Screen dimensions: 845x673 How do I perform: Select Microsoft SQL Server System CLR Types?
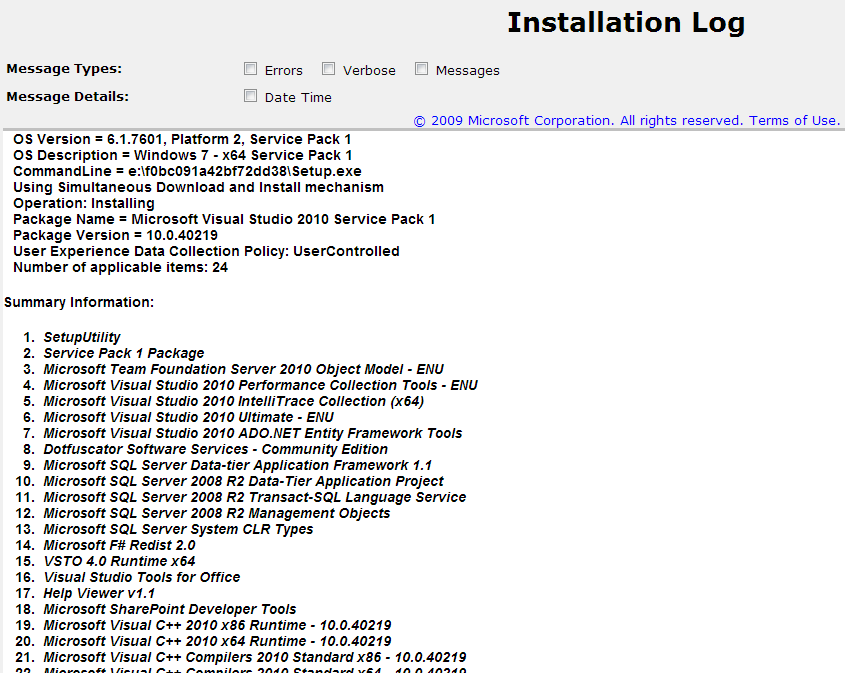click(x=178, y=530)
